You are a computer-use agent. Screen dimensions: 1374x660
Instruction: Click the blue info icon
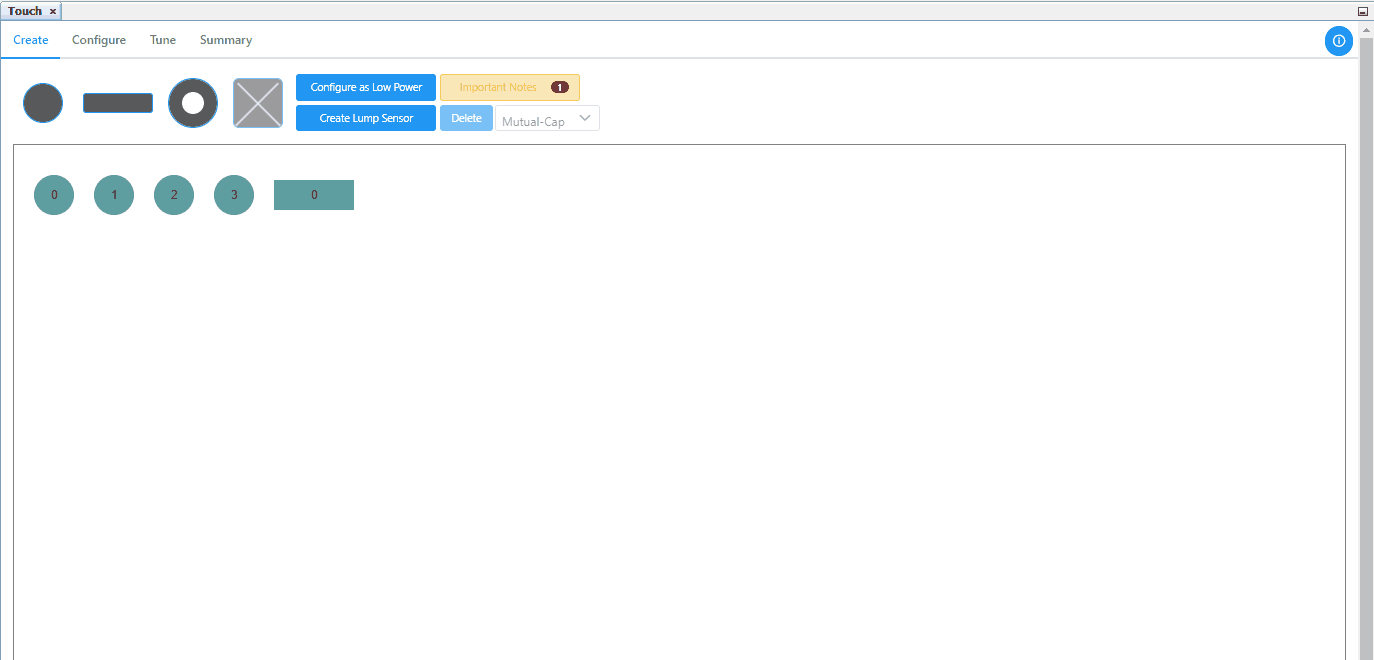(1339, 41)
